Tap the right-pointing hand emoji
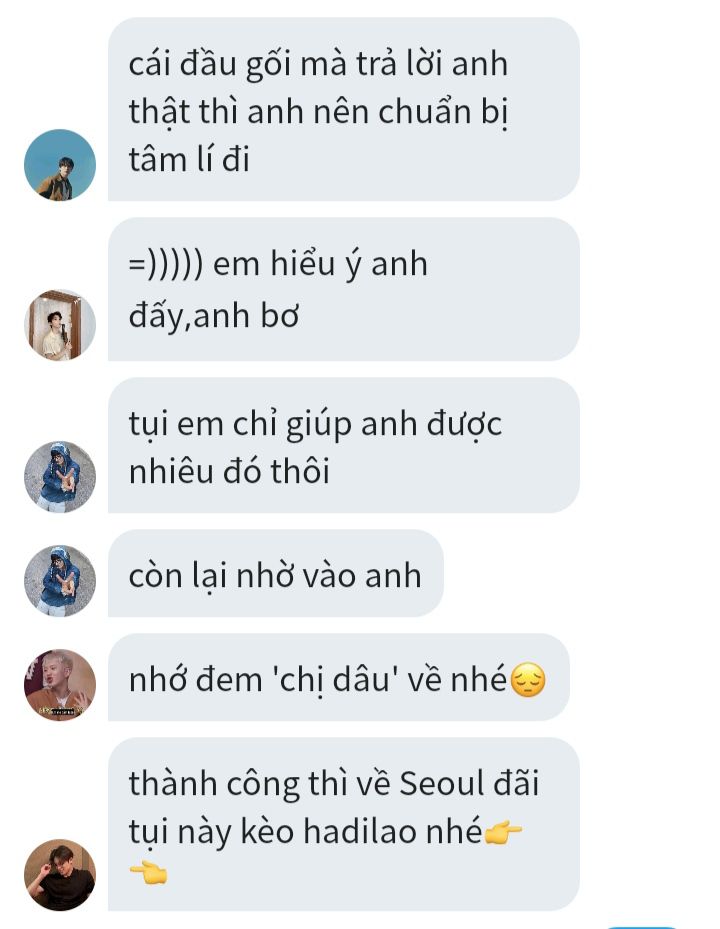The width and height of the screenshot is (720, 929). point(504,832)
